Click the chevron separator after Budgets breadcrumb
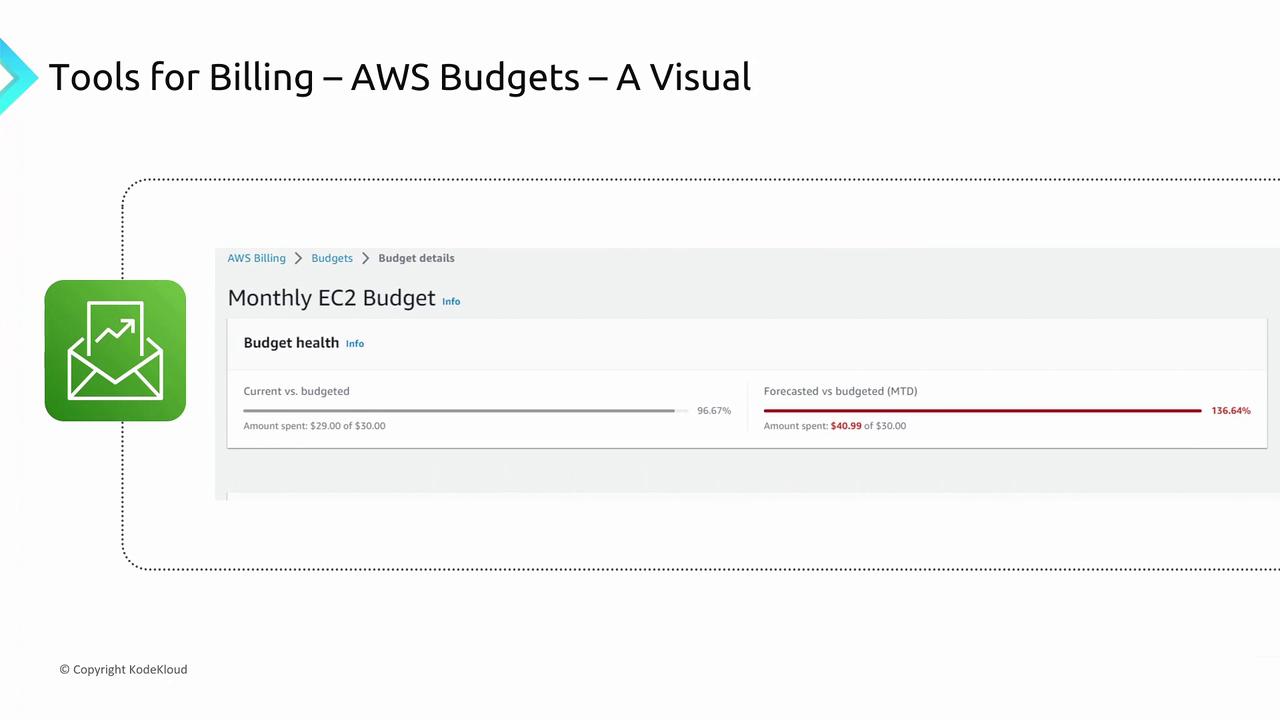 (x=366, y=258)
